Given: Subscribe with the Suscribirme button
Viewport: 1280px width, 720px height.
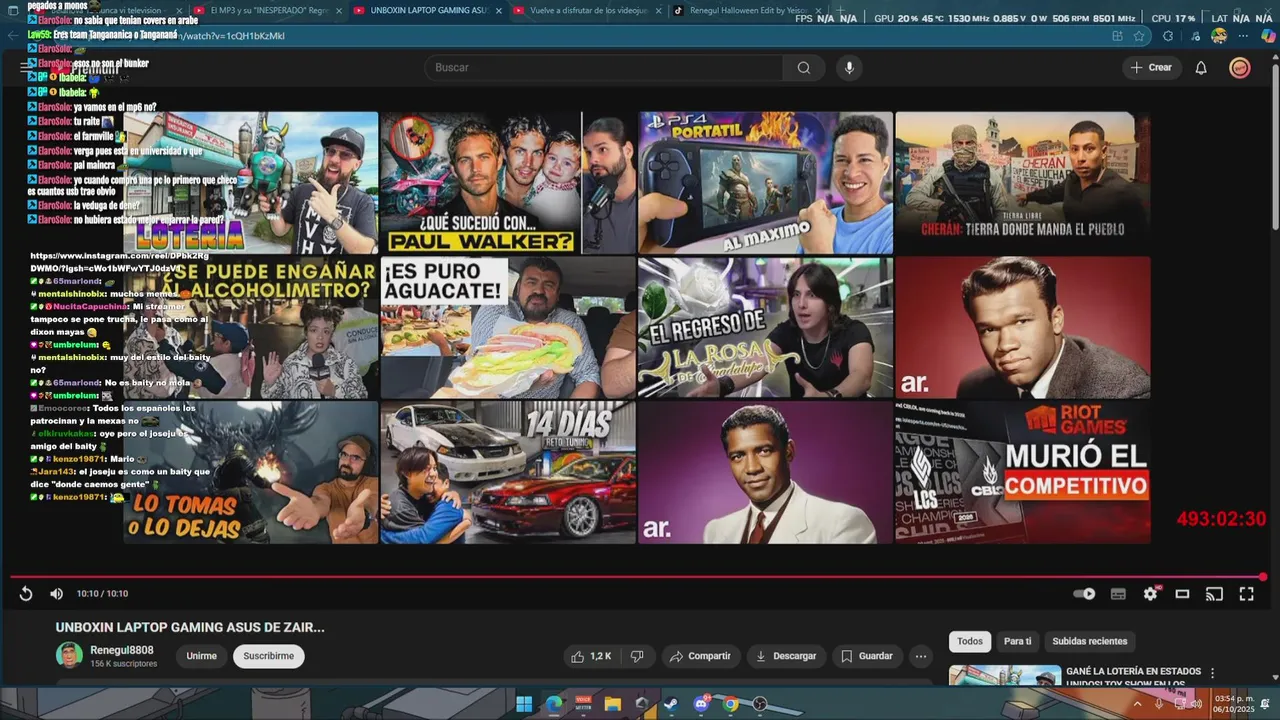Looking at the screenshot, I should click(269, 656).
